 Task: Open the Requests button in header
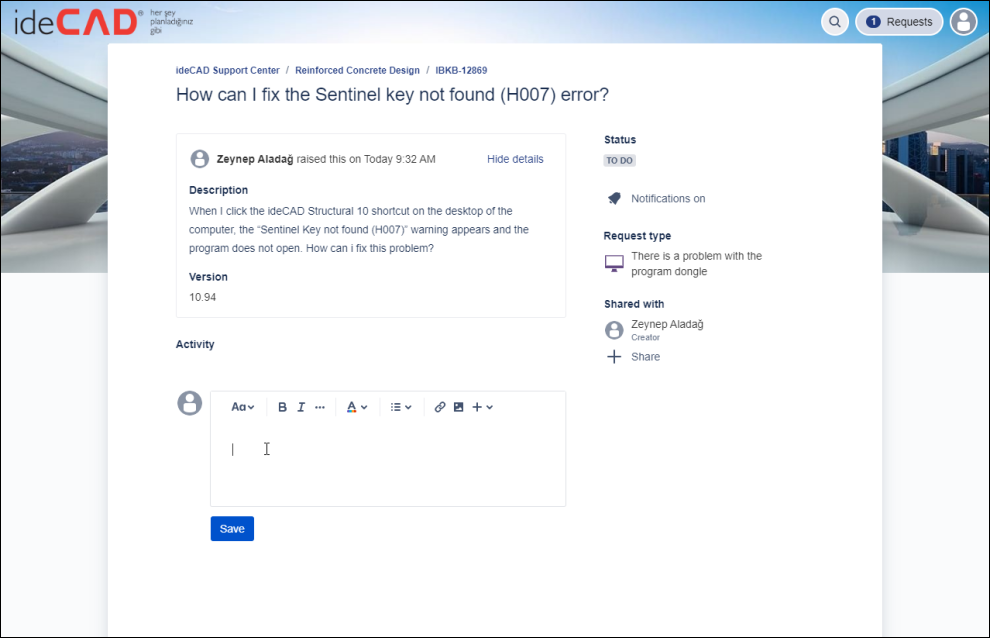tap(899, 22)
